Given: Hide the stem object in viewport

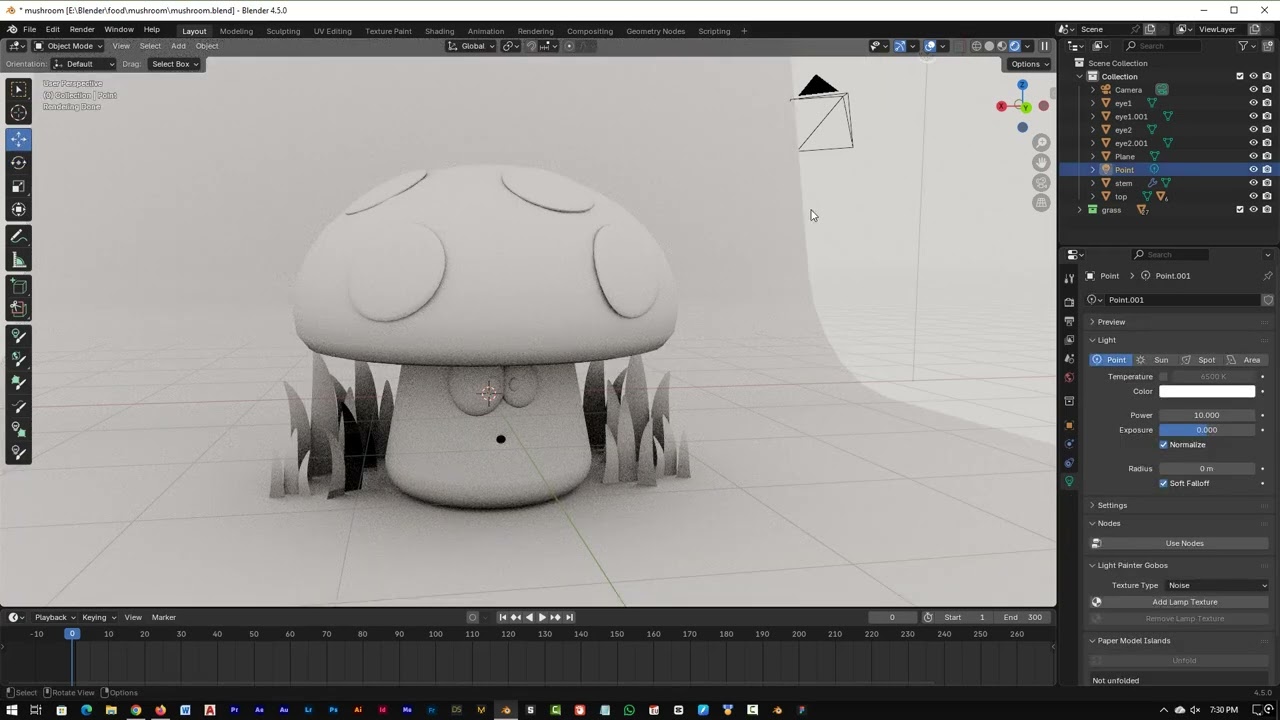Looking at the screenshot, I should tap(1253, 183).
